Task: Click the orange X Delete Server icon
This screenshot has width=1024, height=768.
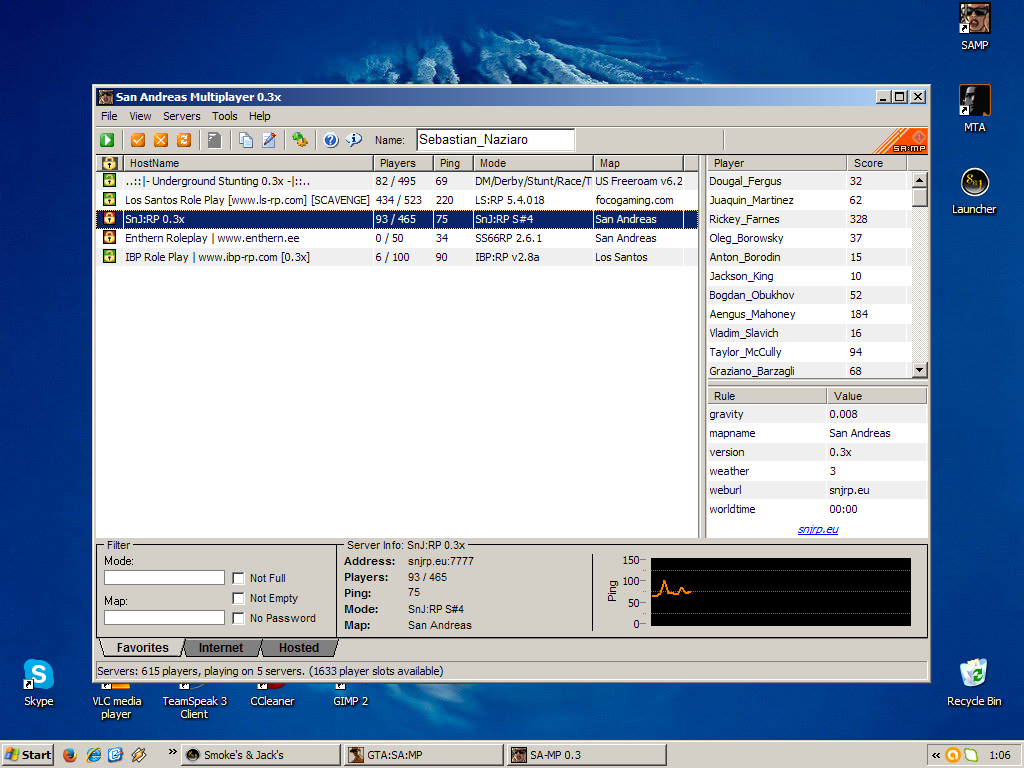Action: (161, 140)
